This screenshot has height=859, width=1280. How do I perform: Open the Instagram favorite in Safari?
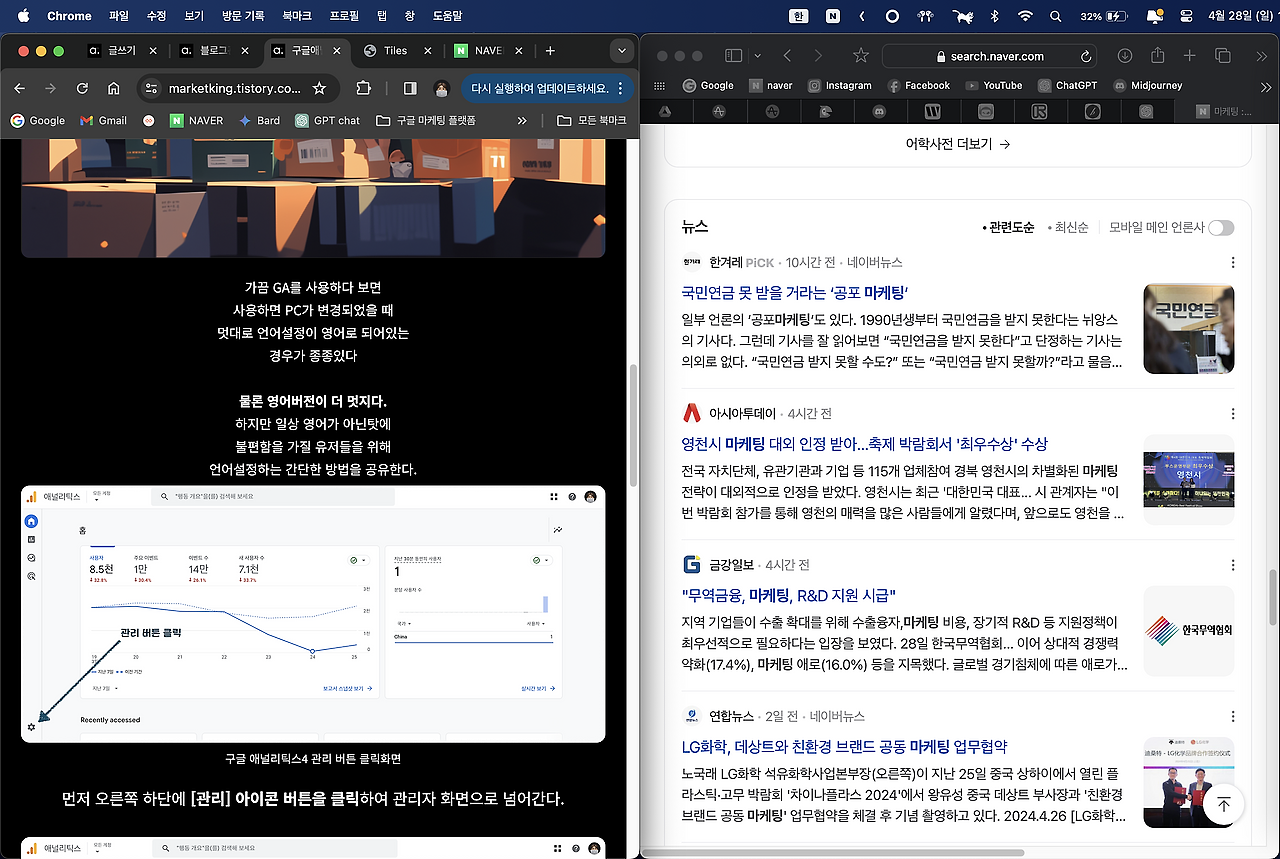coord(840,85)
